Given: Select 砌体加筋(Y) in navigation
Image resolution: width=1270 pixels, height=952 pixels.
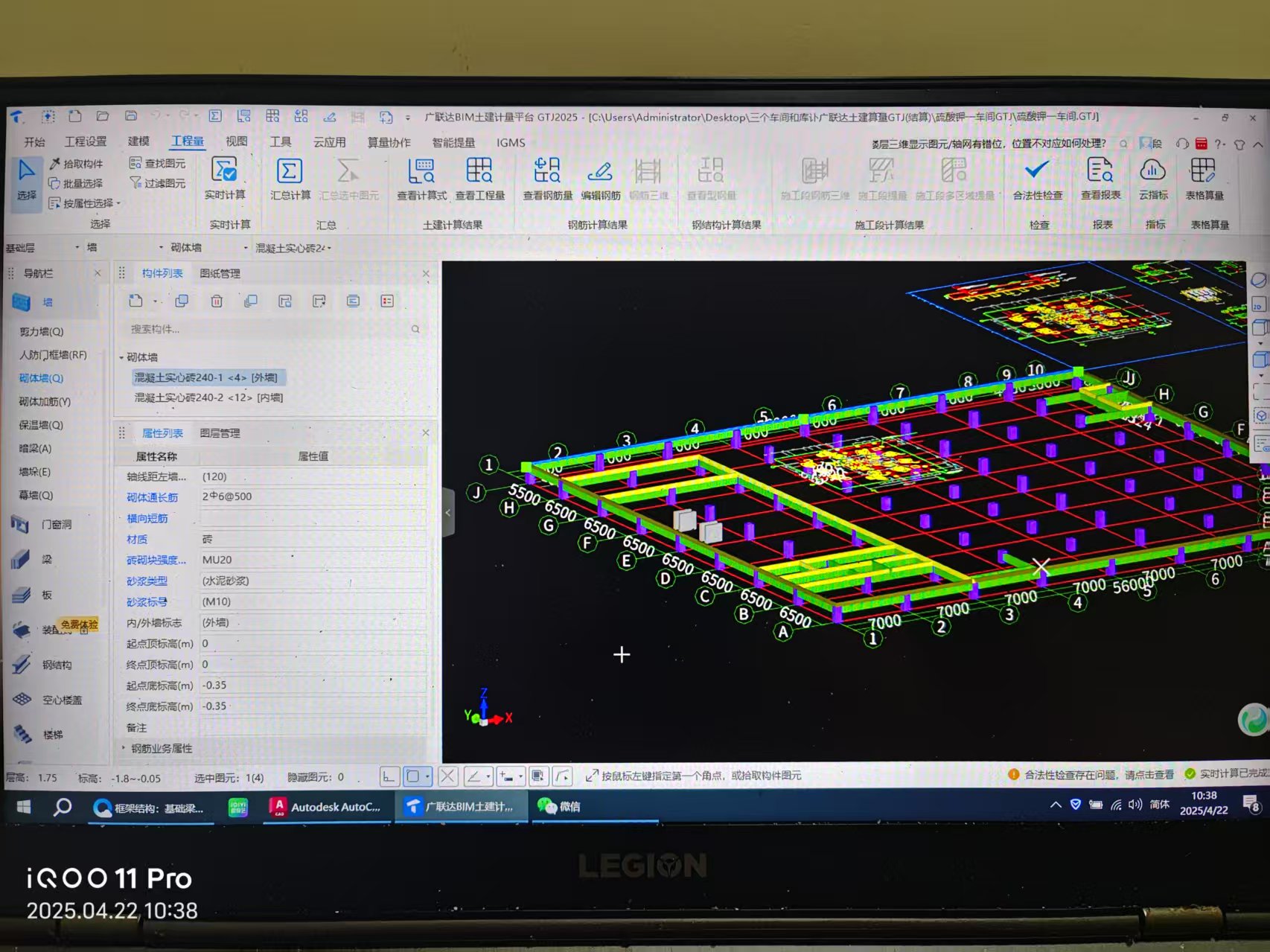Looking at the screenshot, I should [45, 401].
